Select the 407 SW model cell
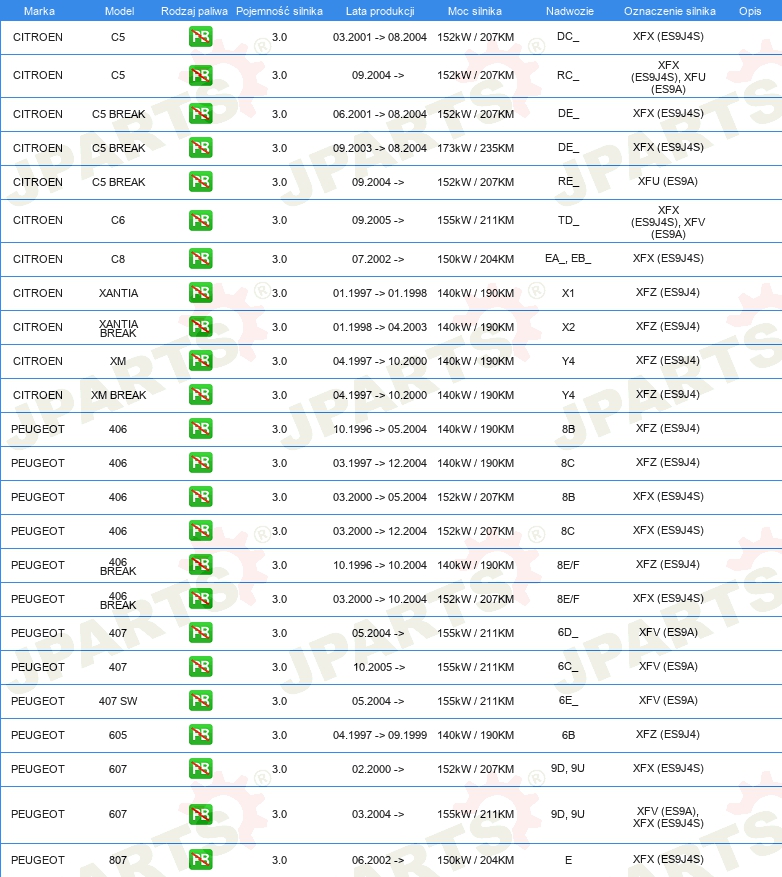782x877 pixels. pyautogui.click(x=118, y=701)
